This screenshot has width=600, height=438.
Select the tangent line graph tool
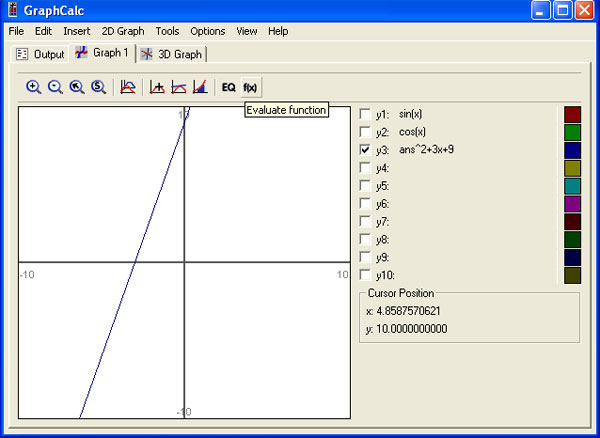179,87
